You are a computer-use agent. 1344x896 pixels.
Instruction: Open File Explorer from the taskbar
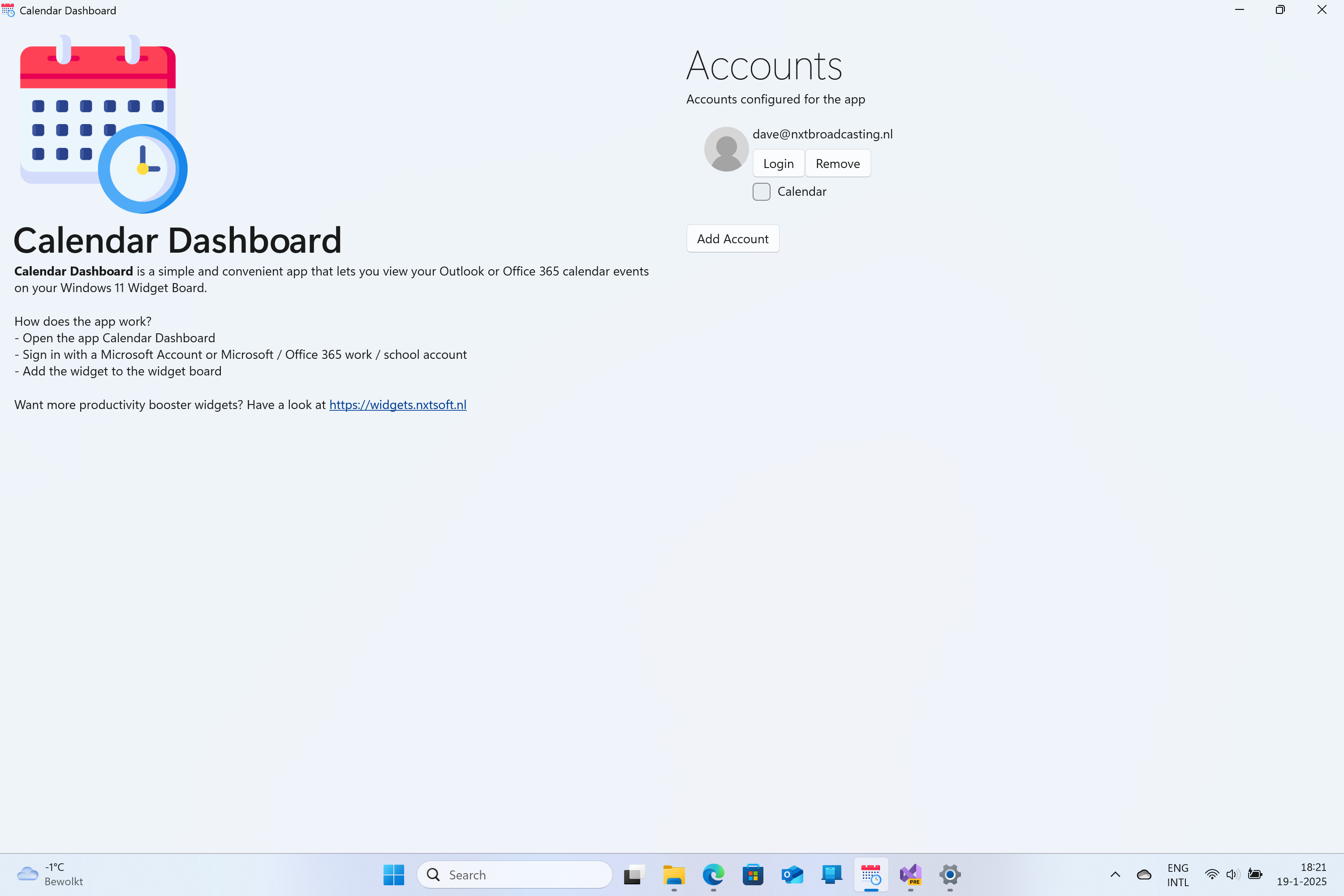pyautogui.click(x=674, y=874)
